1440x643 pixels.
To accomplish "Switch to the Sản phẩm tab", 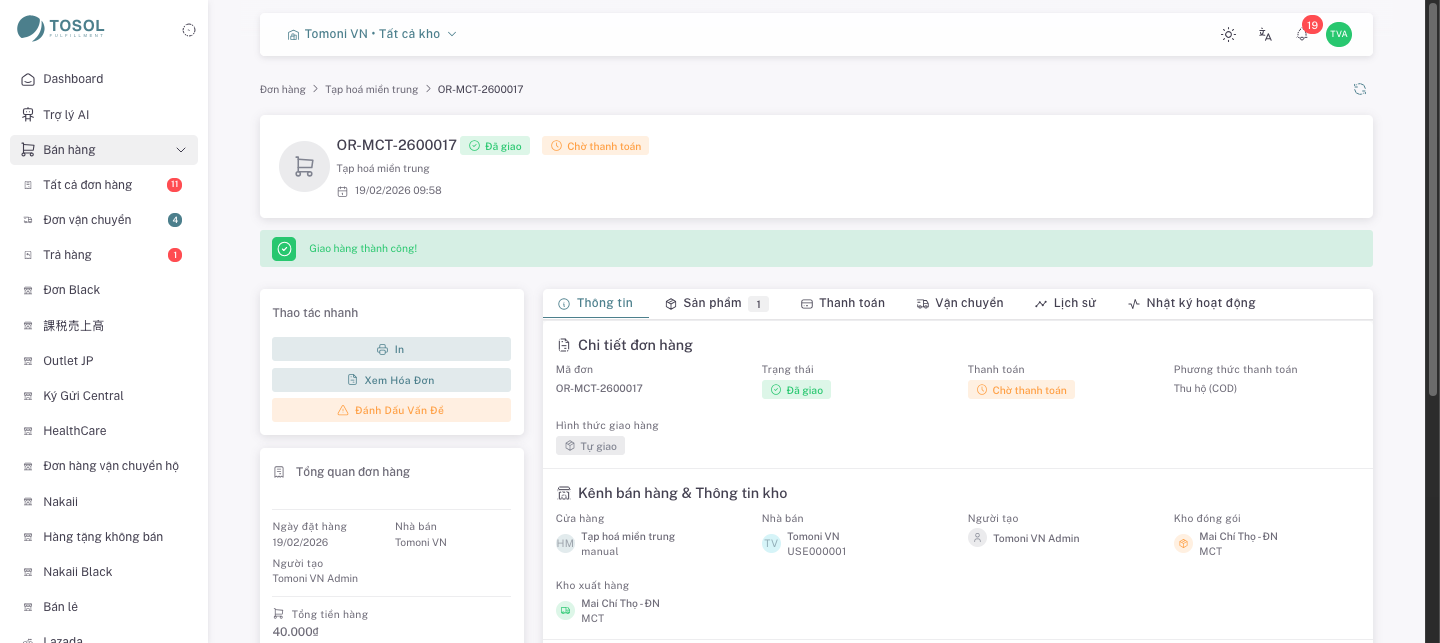I will (715, 303).
